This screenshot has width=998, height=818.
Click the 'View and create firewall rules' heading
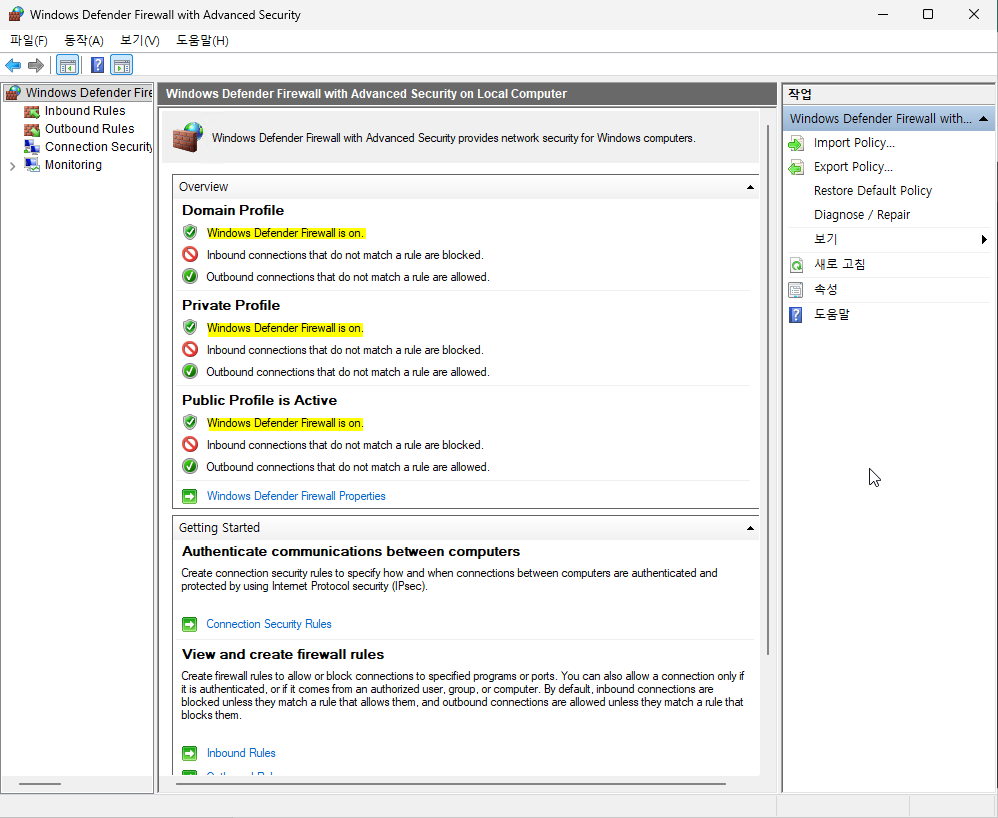tap(283, 654)
